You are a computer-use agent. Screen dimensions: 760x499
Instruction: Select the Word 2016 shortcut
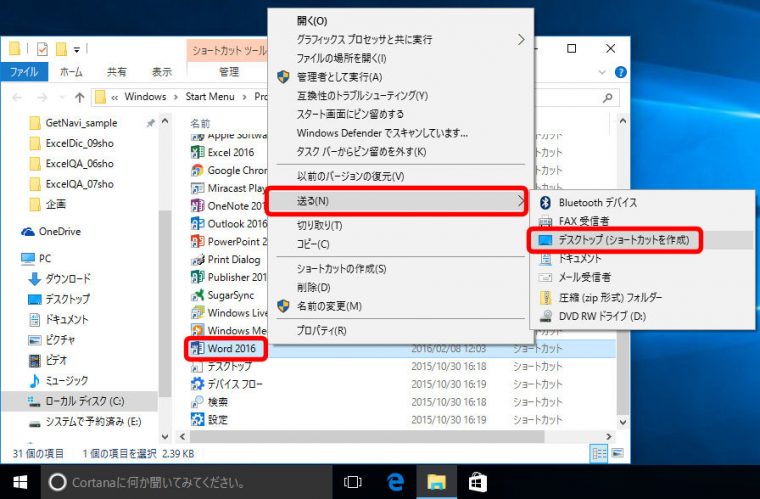point(225,348)
